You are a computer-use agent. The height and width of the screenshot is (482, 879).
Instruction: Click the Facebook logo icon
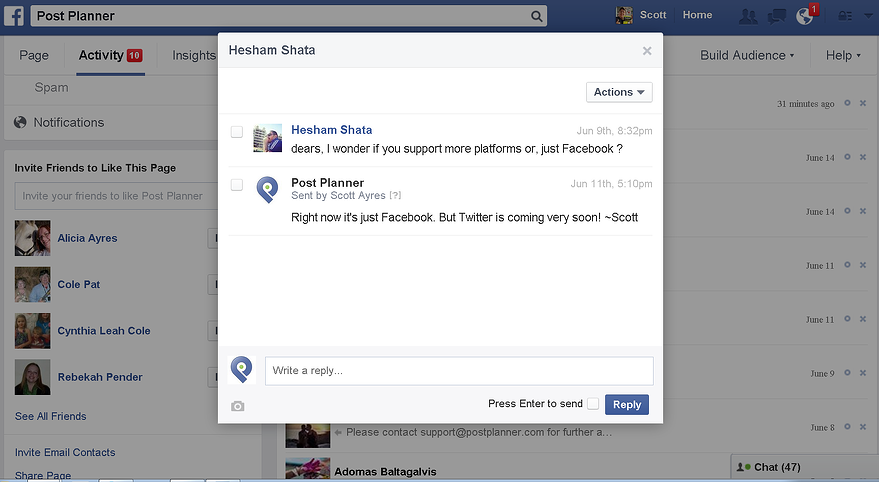pos(14,16)
